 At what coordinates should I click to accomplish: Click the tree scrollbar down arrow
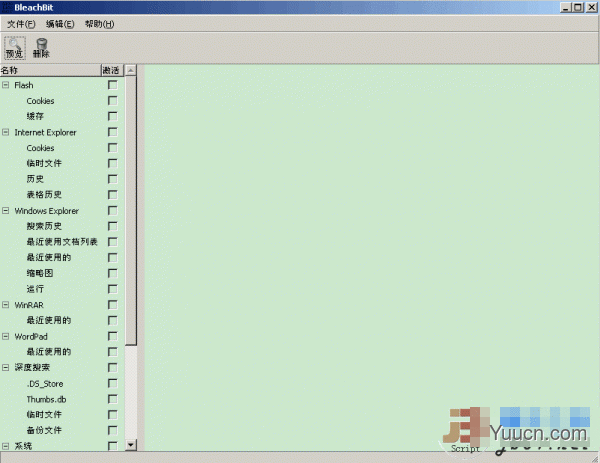tap(131, 445)
